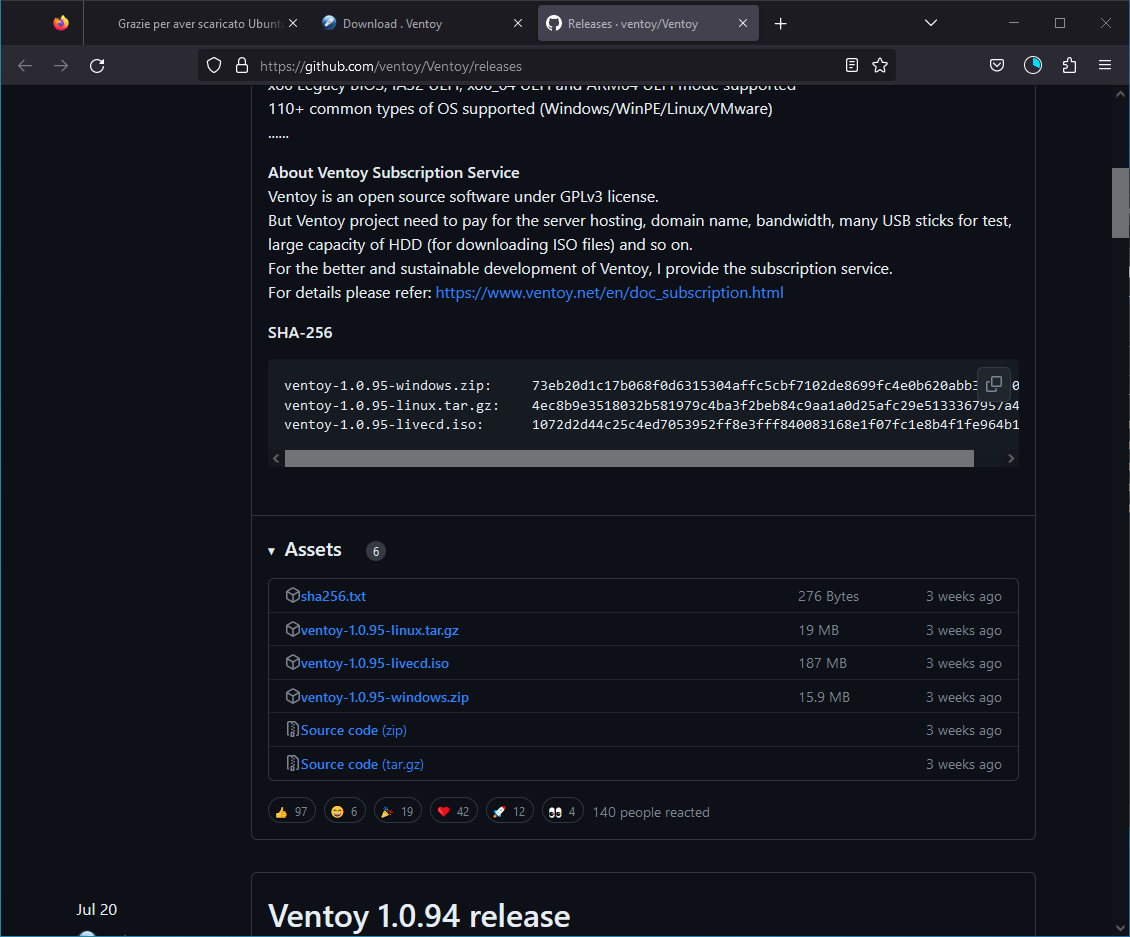Download Source code (zip)

[354, 730]
